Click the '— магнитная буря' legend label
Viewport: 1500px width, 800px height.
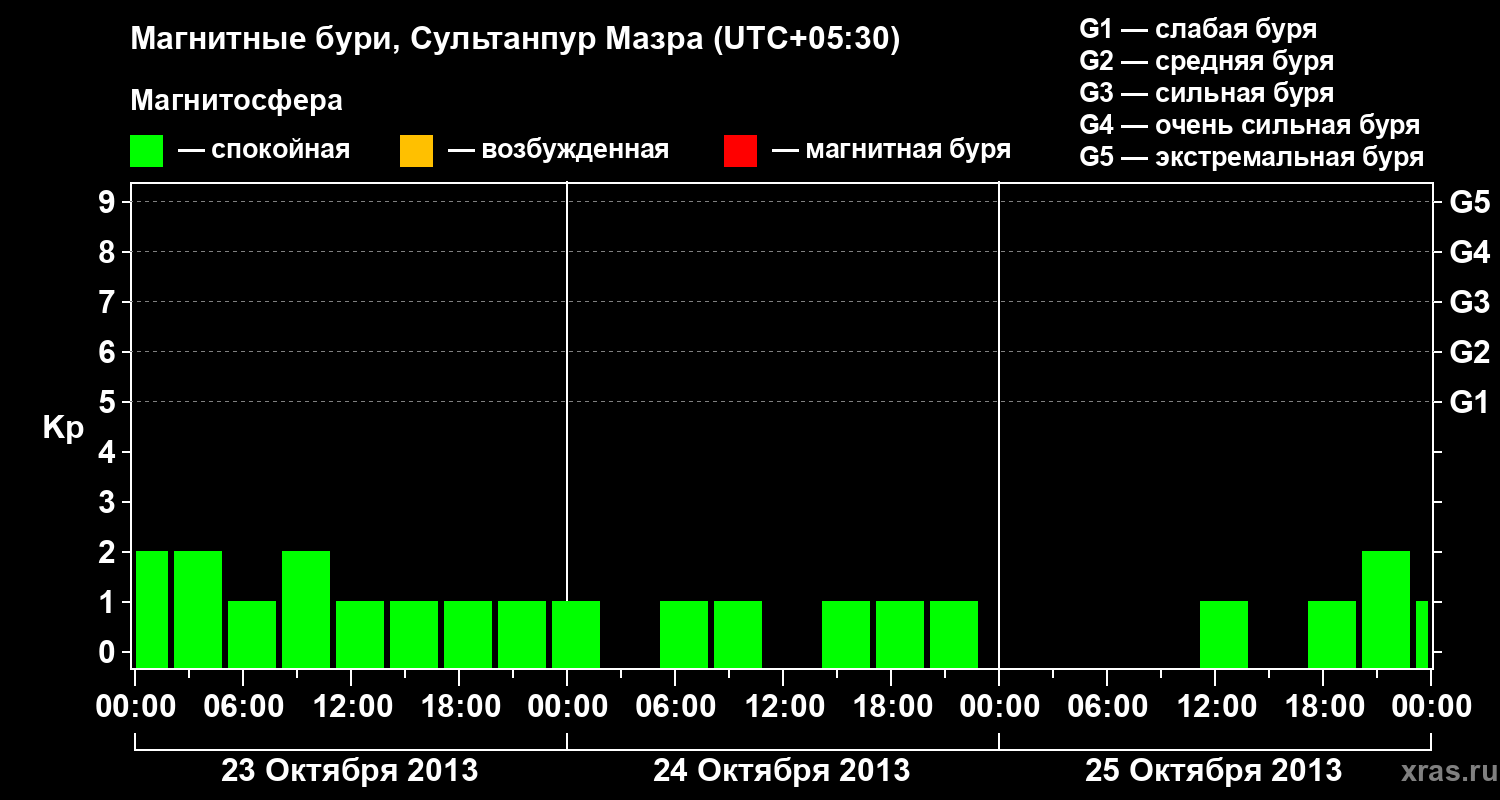tap(891, 151)
